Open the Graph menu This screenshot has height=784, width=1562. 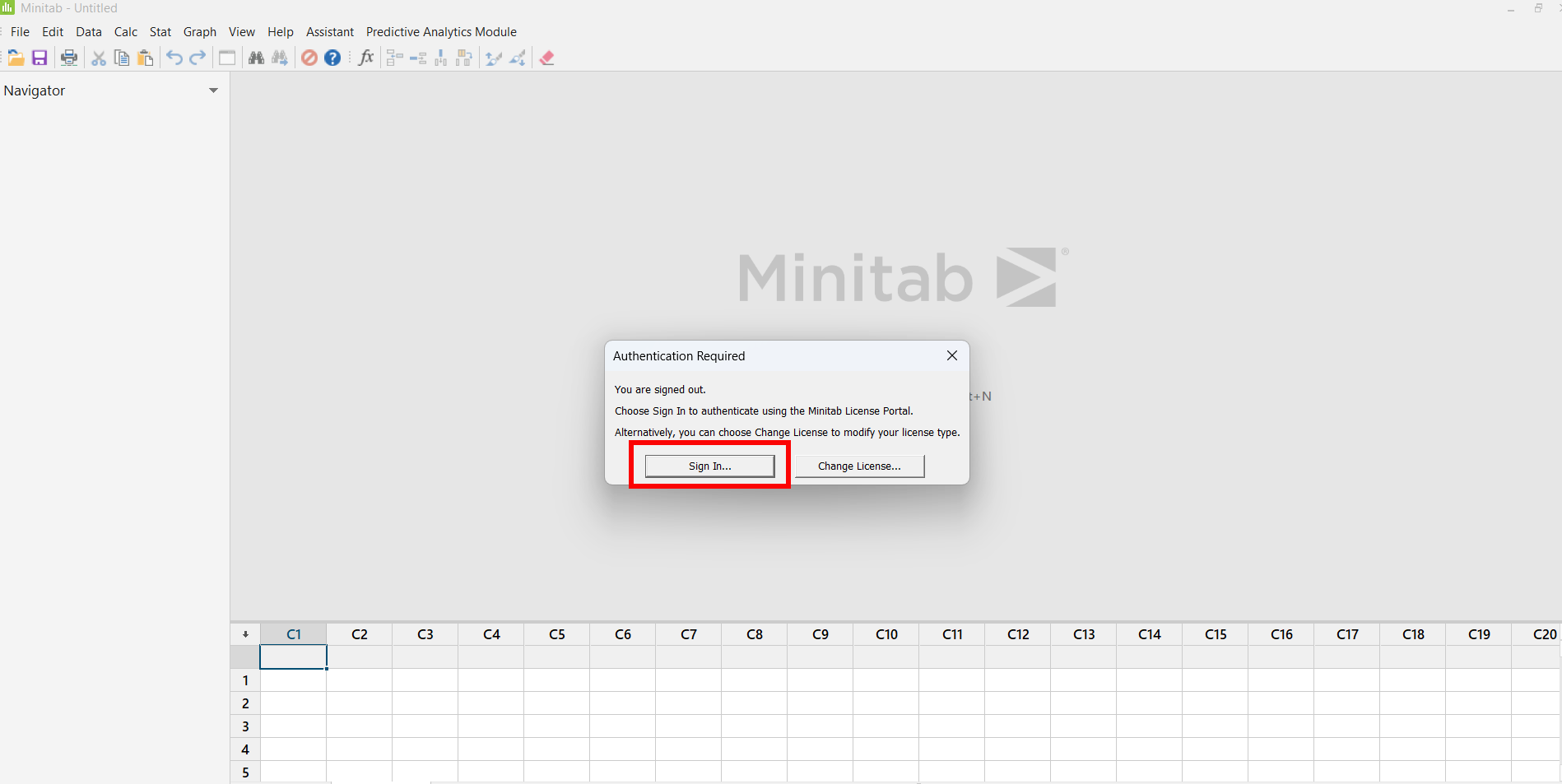click(x=200, y=32)
